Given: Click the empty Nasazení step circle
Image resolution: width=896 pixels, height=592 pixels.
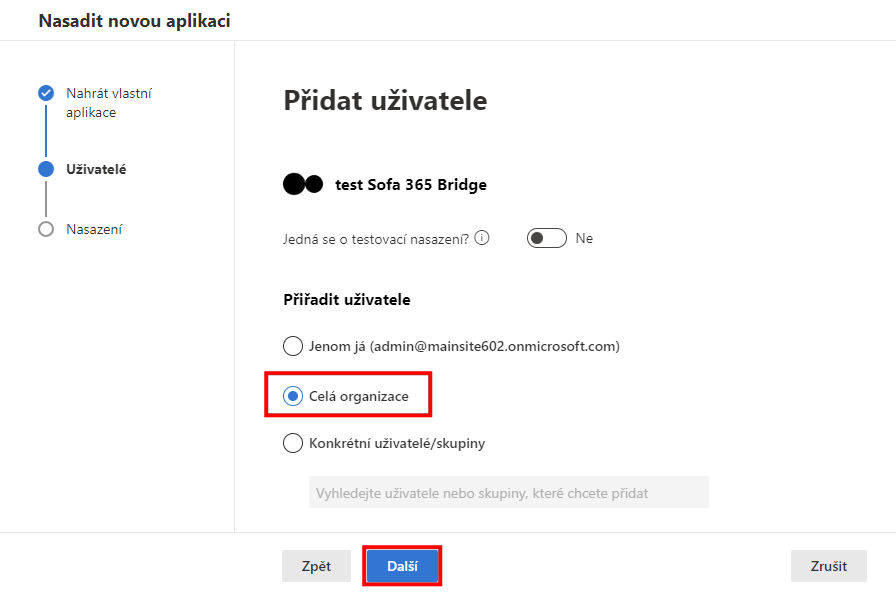Looking at the screenshot, I should (46, 229).
